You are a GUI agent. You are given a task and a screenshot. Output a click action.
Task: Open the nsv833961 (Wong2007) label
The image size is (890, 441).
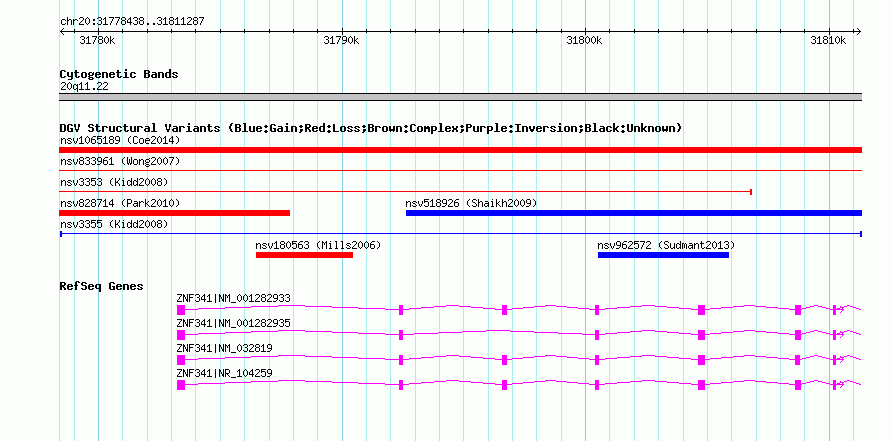click(x=120, y=161)
